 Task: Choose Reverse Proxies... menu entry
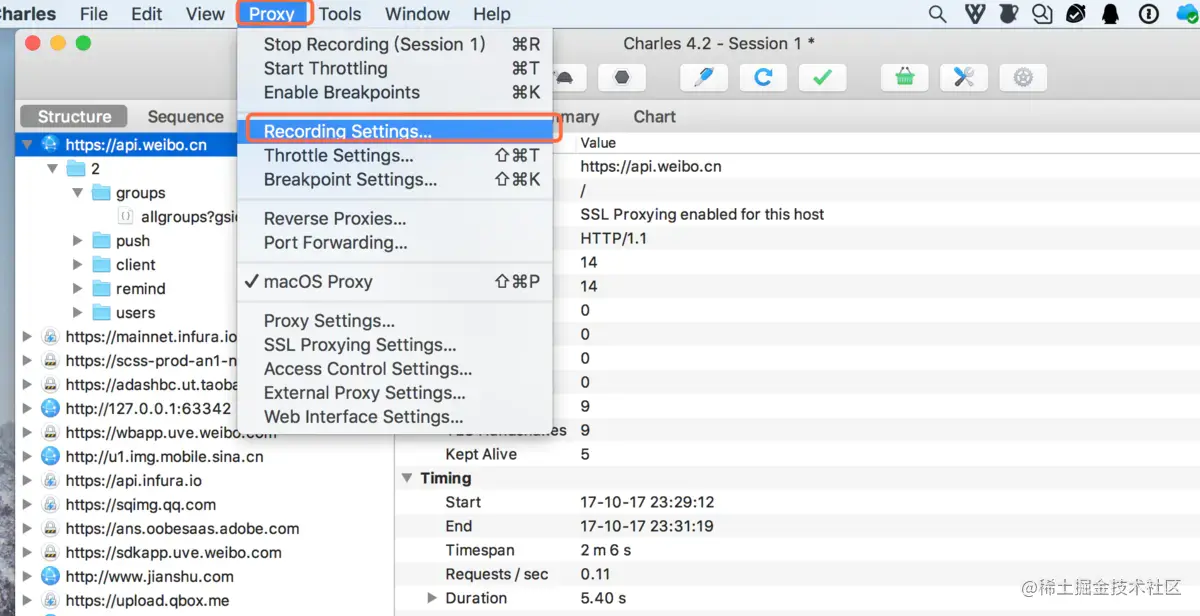(x=395, y=218)
